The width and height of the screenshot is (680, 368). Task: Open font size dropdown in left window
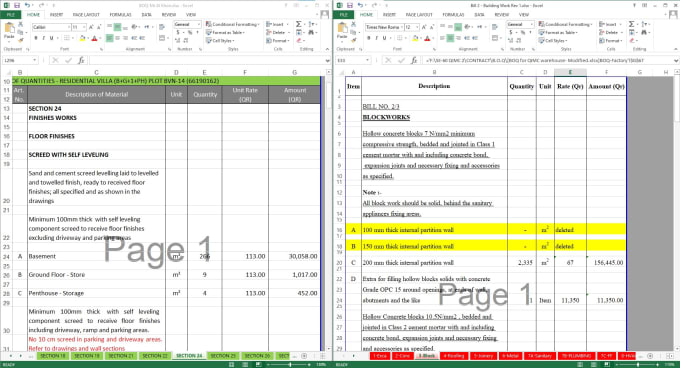point(84,27)
